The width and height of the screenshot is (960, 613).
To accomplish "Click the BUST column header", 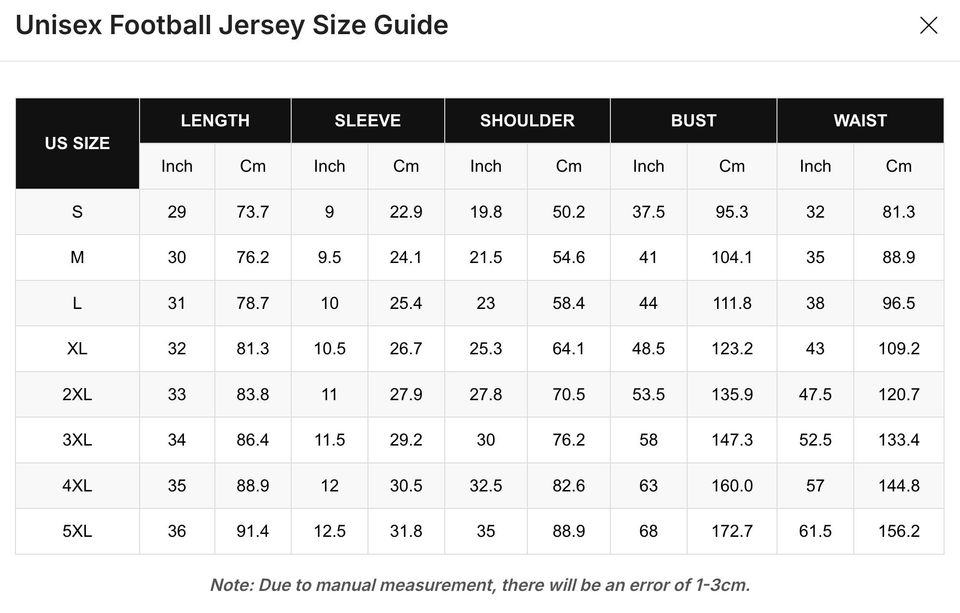I will coord(693,120).
